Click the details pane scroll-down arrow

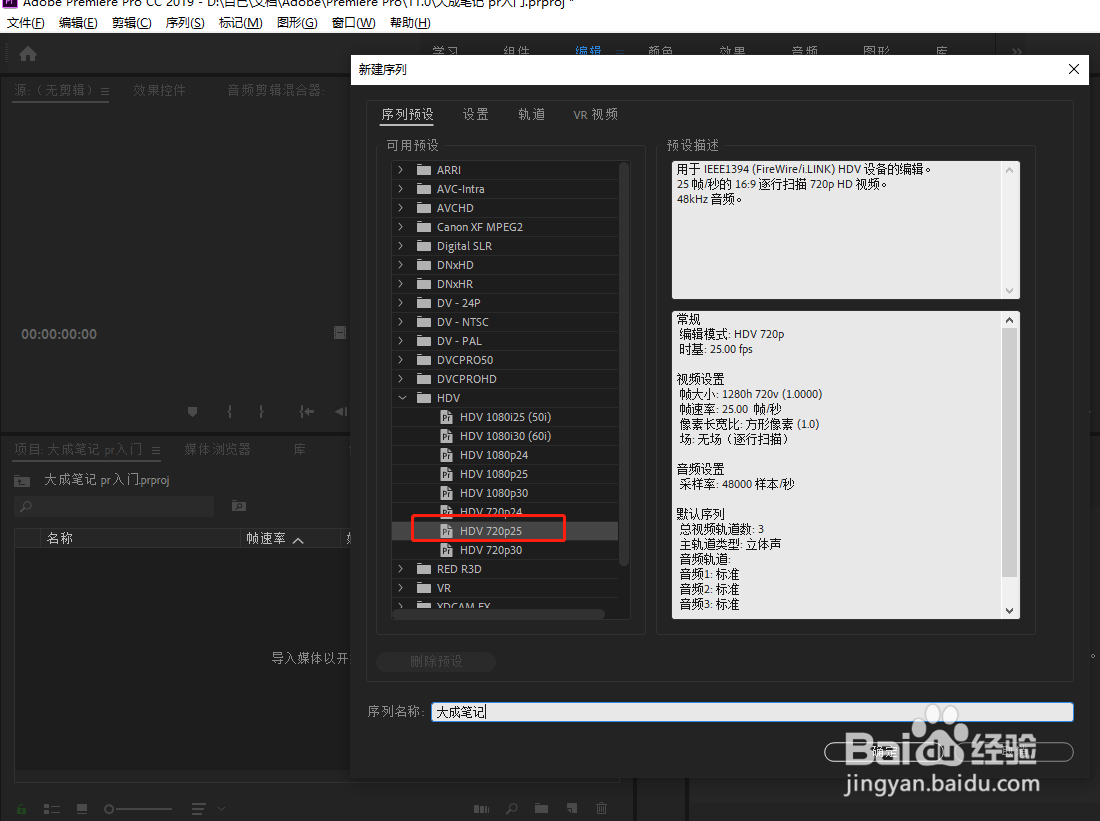click(x=1010, y=610)
